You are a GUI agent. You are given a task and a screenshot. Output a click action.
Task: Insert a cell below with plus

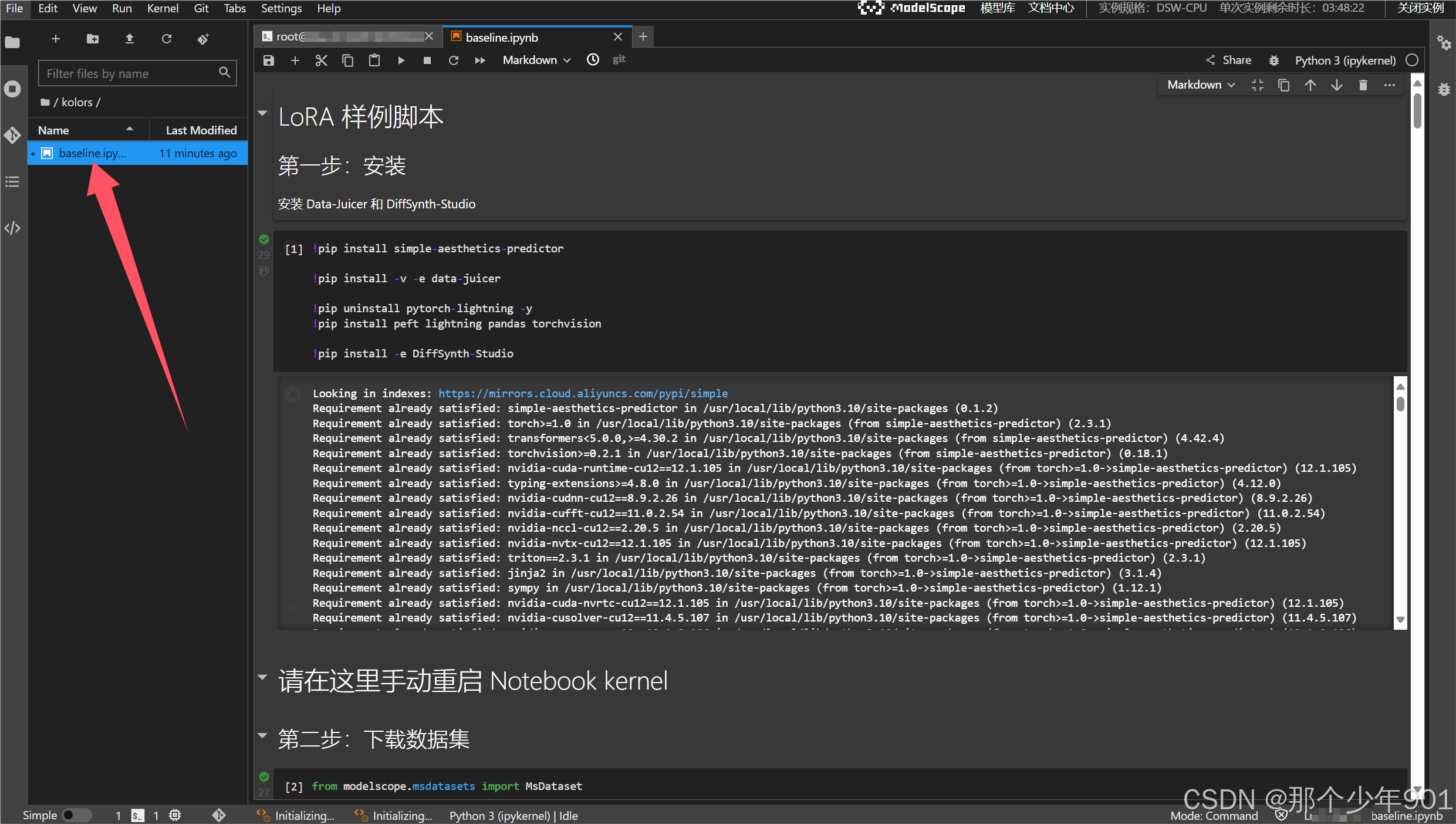pos(295,60)
